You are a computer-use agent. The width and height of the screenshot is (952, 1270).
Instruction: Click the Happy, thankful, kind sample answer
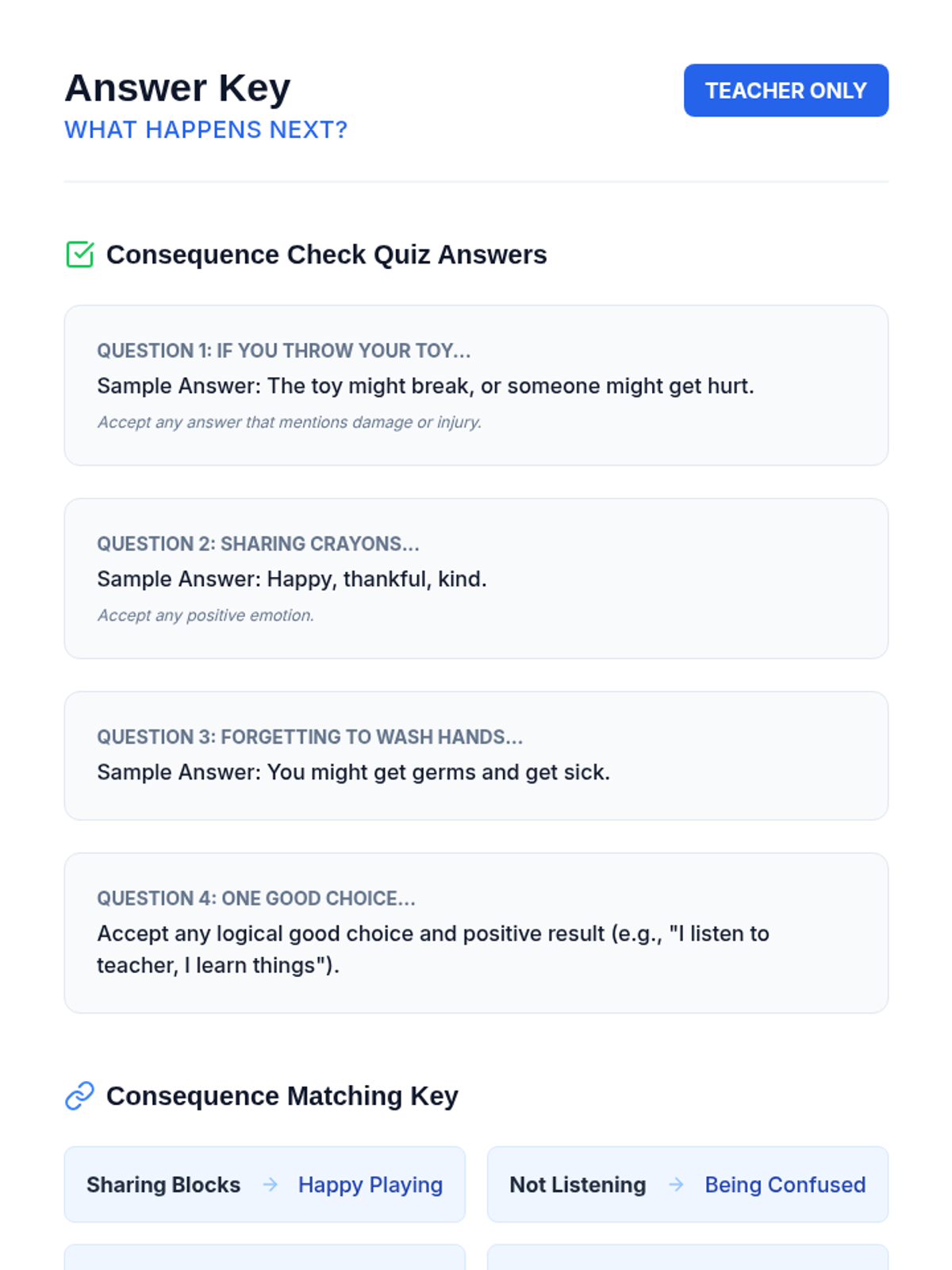tap(292, 579)
